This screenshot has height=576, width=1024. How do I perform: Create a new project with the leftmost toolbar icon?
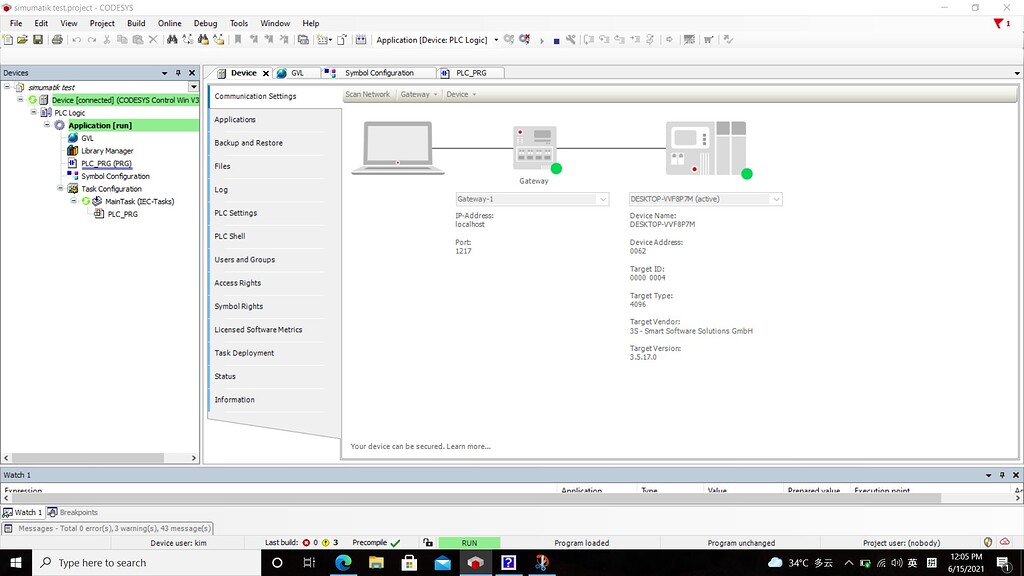(x=10, y=39)
